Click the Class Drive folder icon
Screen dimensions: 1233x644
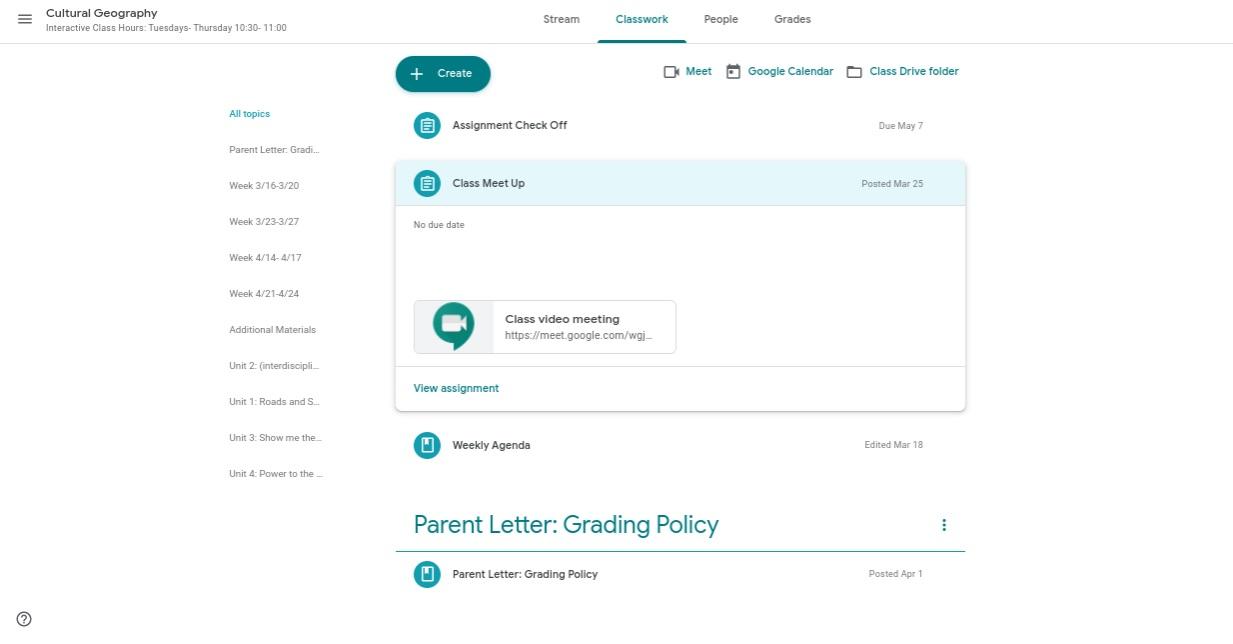[x=854, y=72]
